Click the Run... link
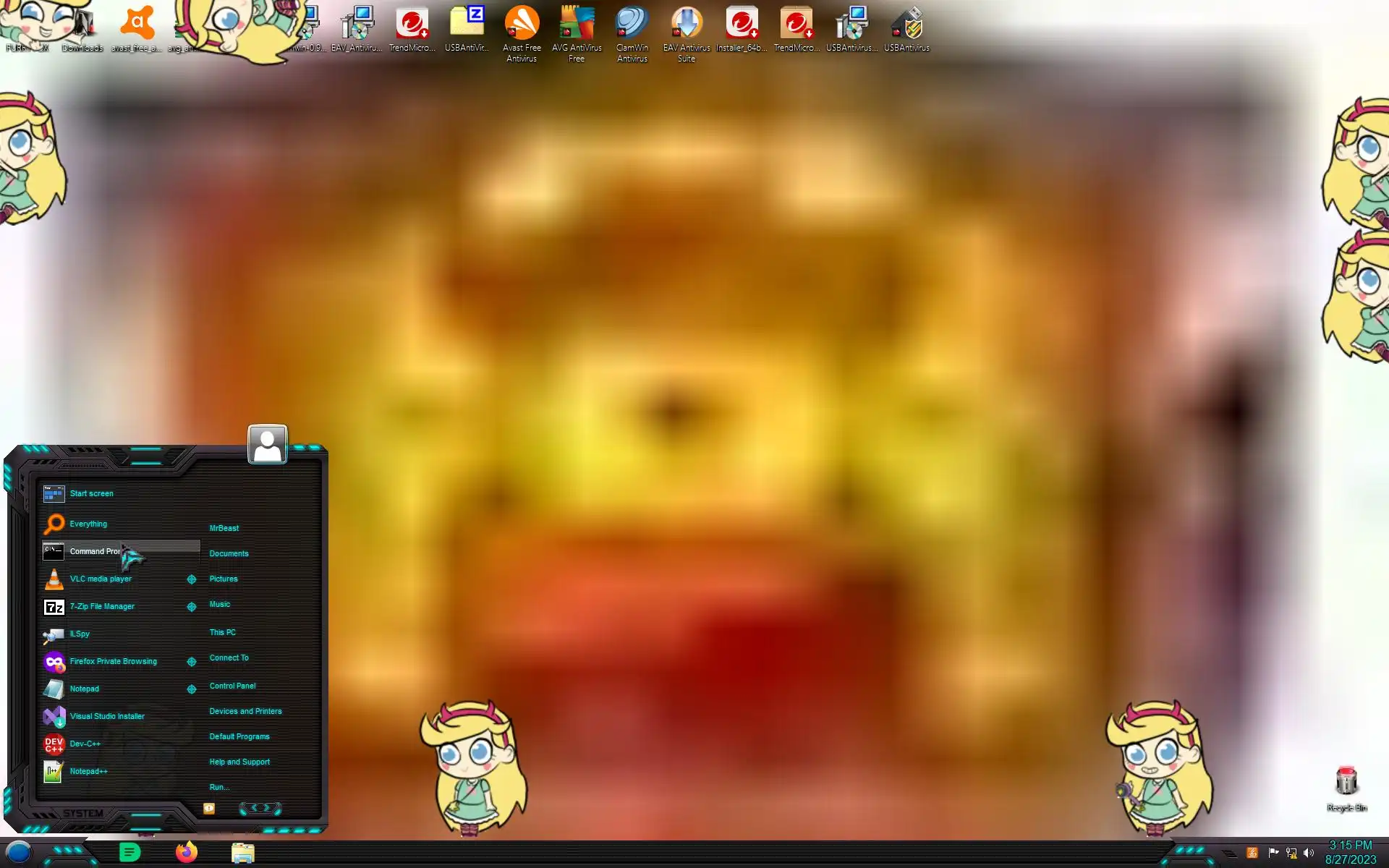 point(219,787)
